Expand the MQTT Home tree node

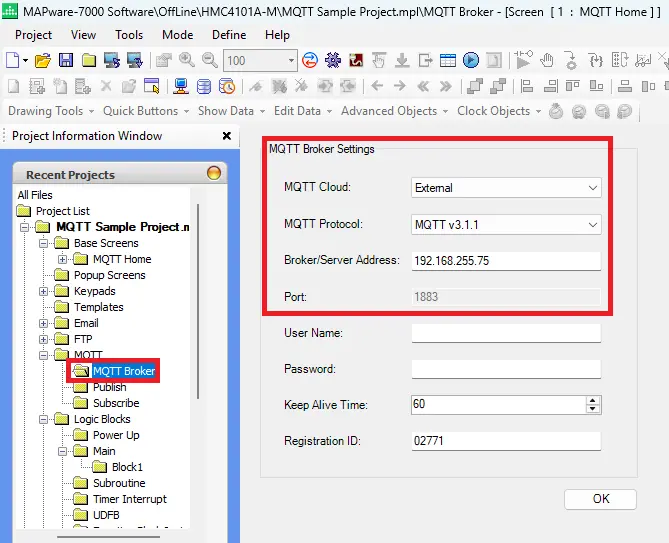click(x=62, y=259)
